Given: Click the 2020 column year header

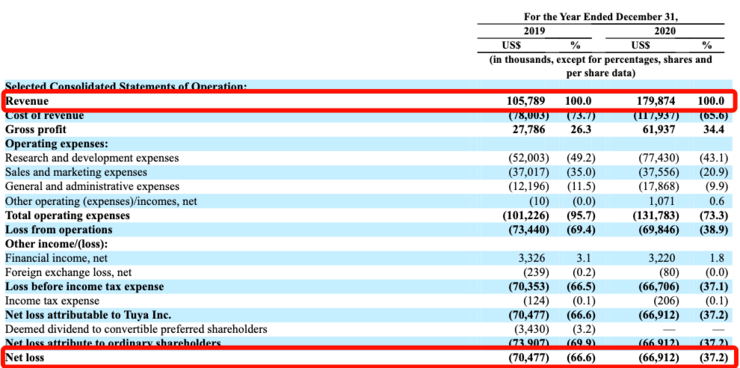Looking at the screenshot, I should coord(665,31).
